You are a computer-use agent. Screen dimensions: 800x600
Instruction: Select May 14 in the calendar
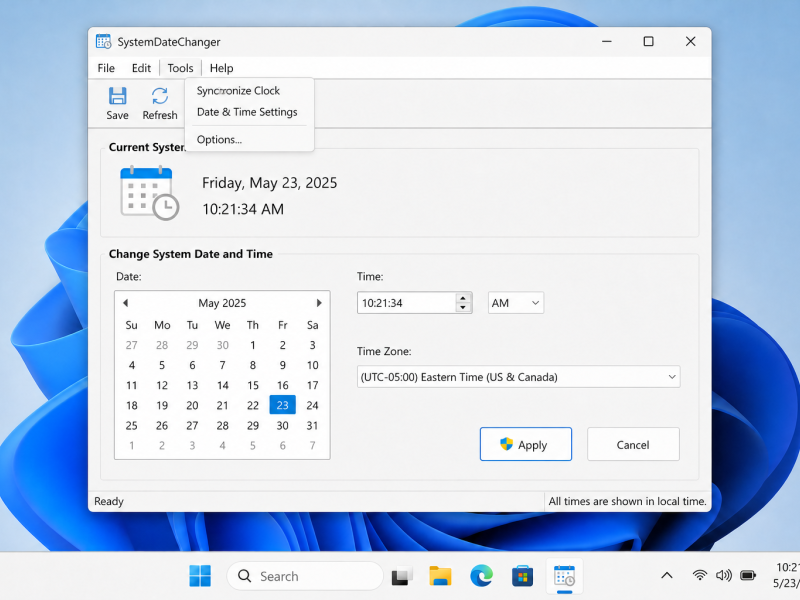point(222,385)
